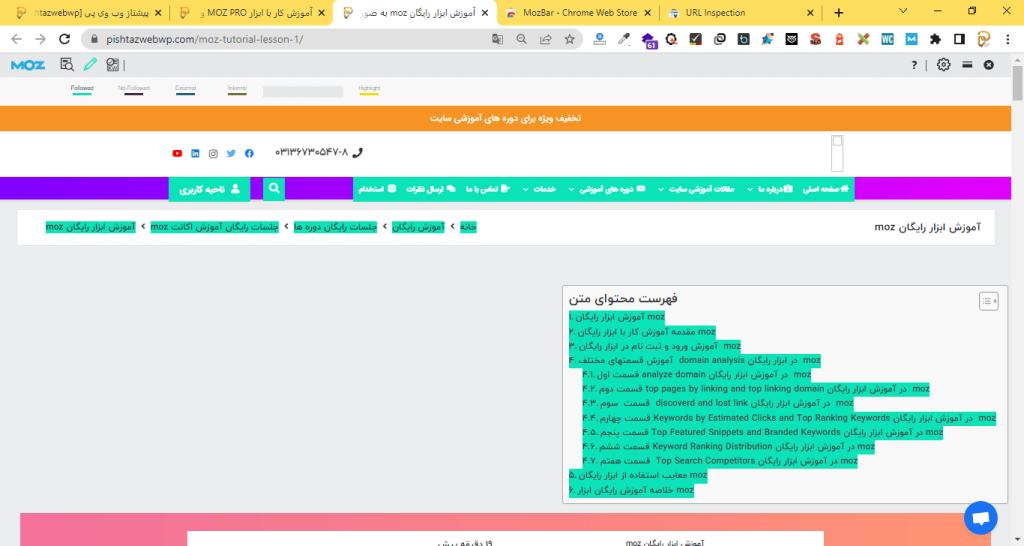Toggle No-Followed links highlighting
The width and height of the screenshot is (1024, 546).
click(133, 89)
